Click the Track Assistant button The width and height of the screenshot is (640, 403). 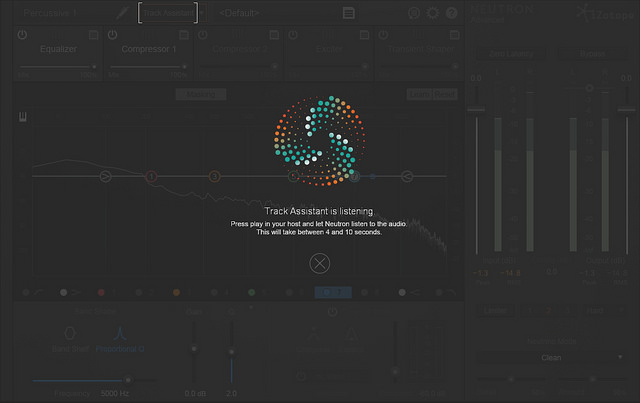168,13
